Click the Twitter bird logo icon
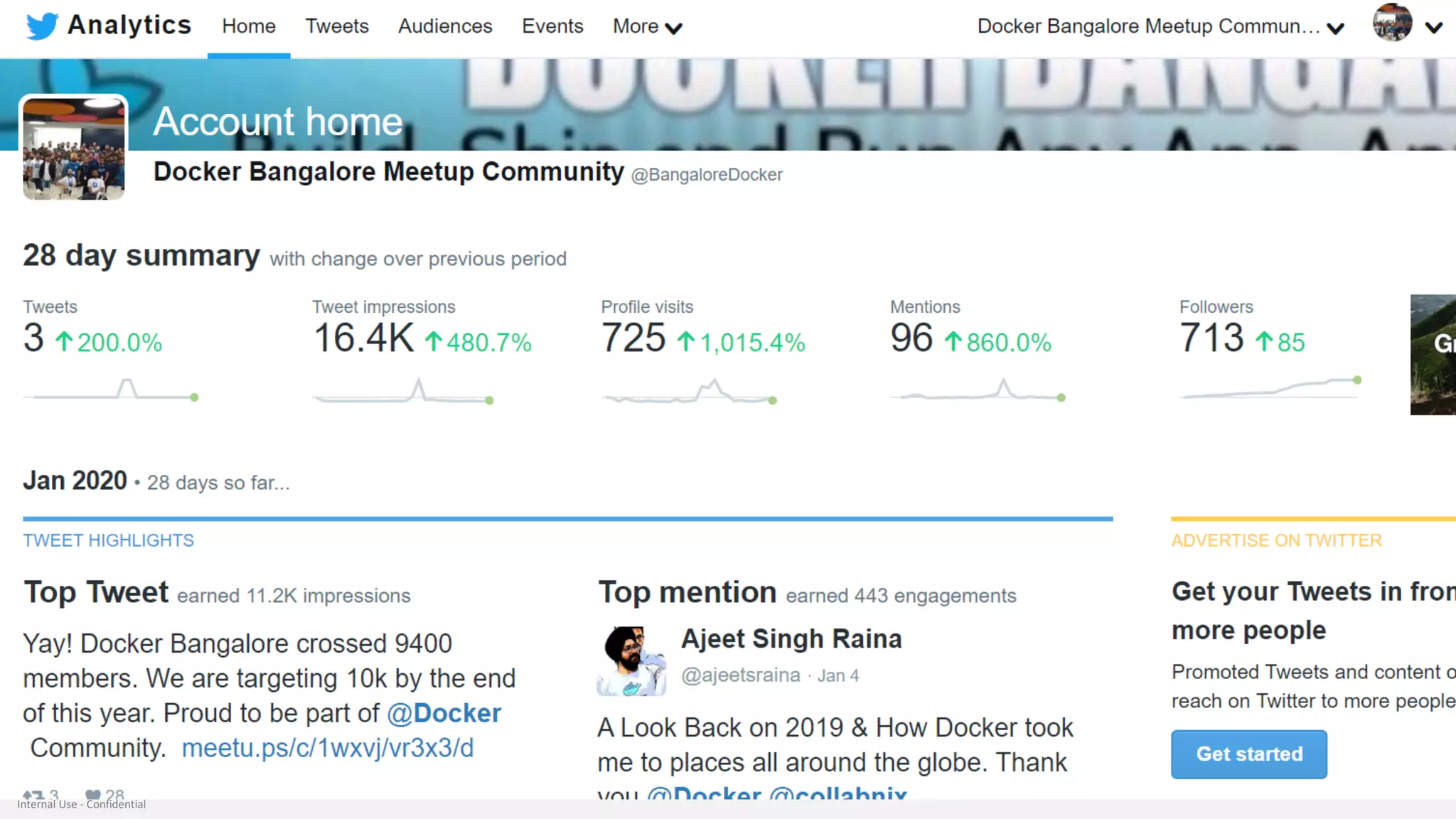Viewport: 1456px width, 819px height. click(x=42, y=26)
